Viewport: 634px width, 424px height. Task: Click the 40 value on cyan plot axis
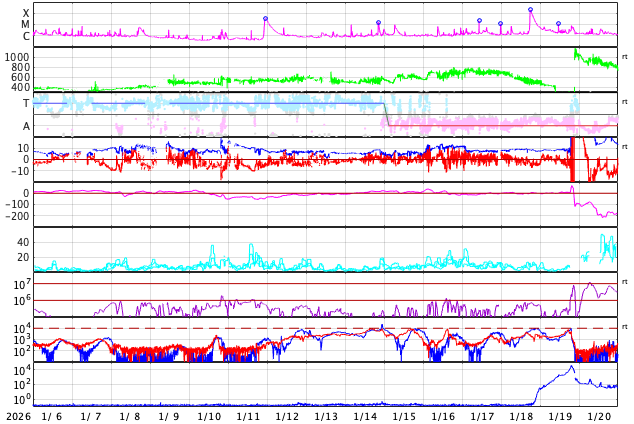(x=23, y=242)
